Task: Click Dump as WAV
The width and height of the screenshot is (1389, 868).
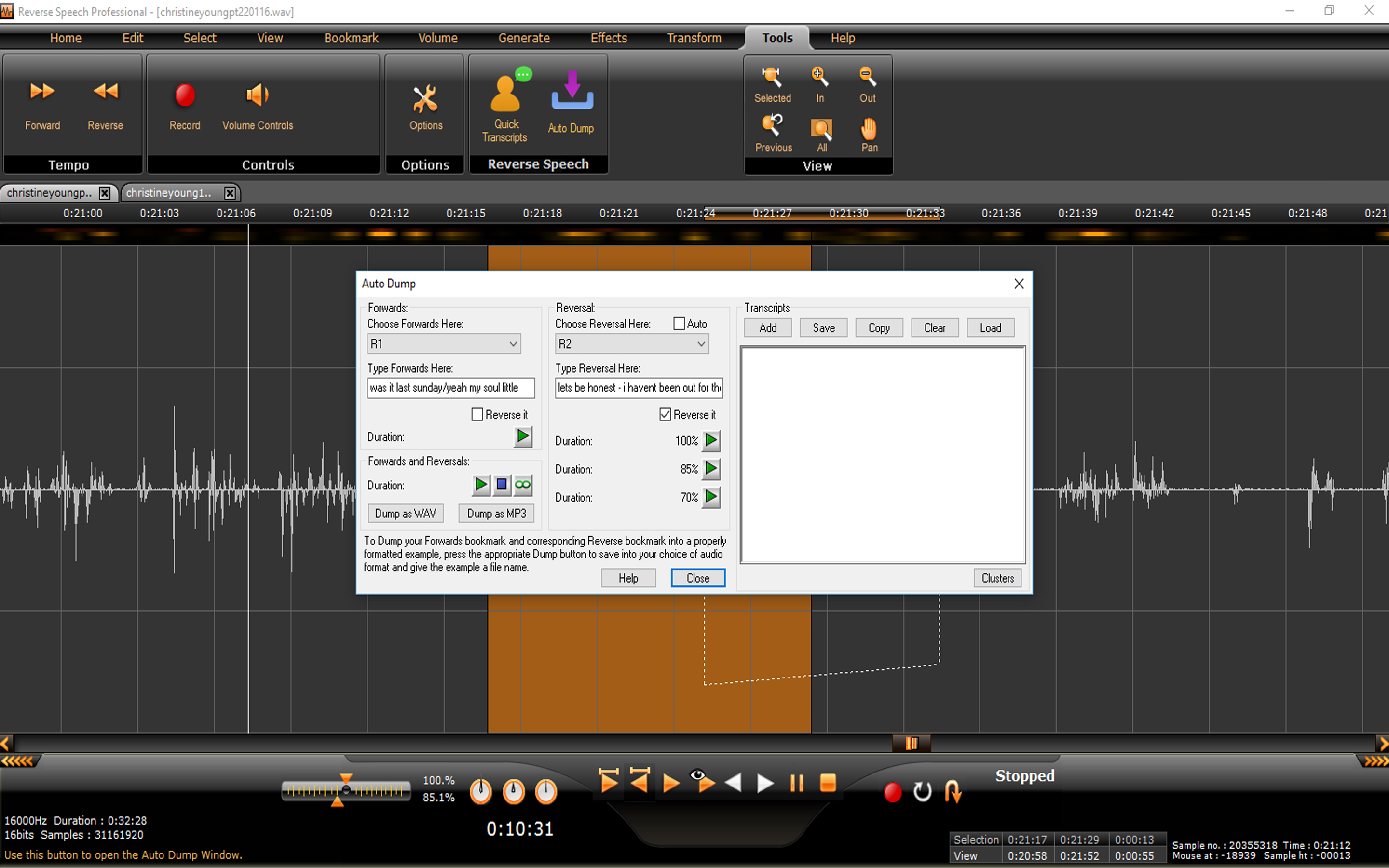Action: pos(406,513)
